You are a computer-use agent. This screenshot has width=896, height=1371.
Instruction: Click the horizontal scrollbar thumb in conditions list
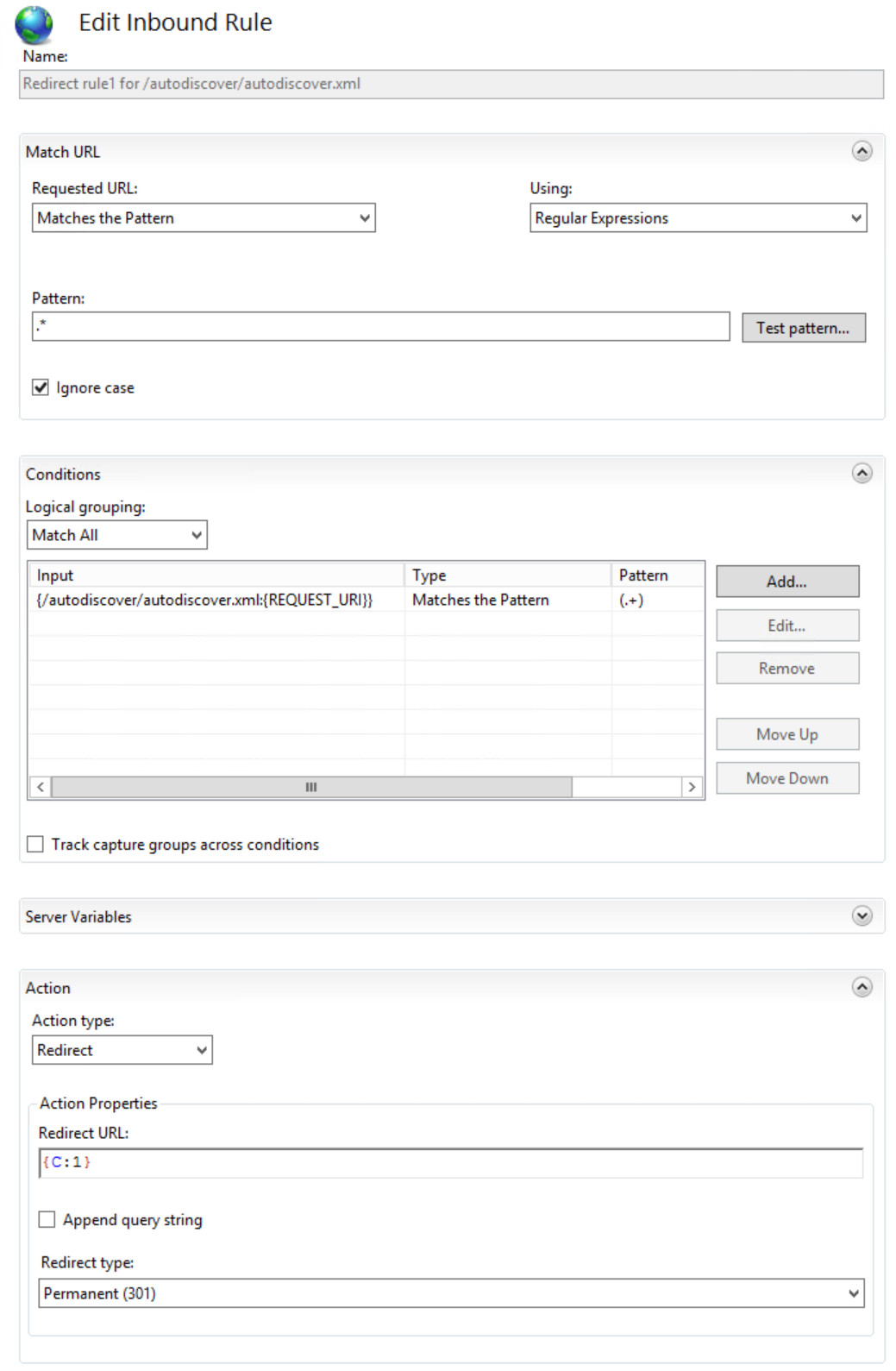tap(311, 787)
